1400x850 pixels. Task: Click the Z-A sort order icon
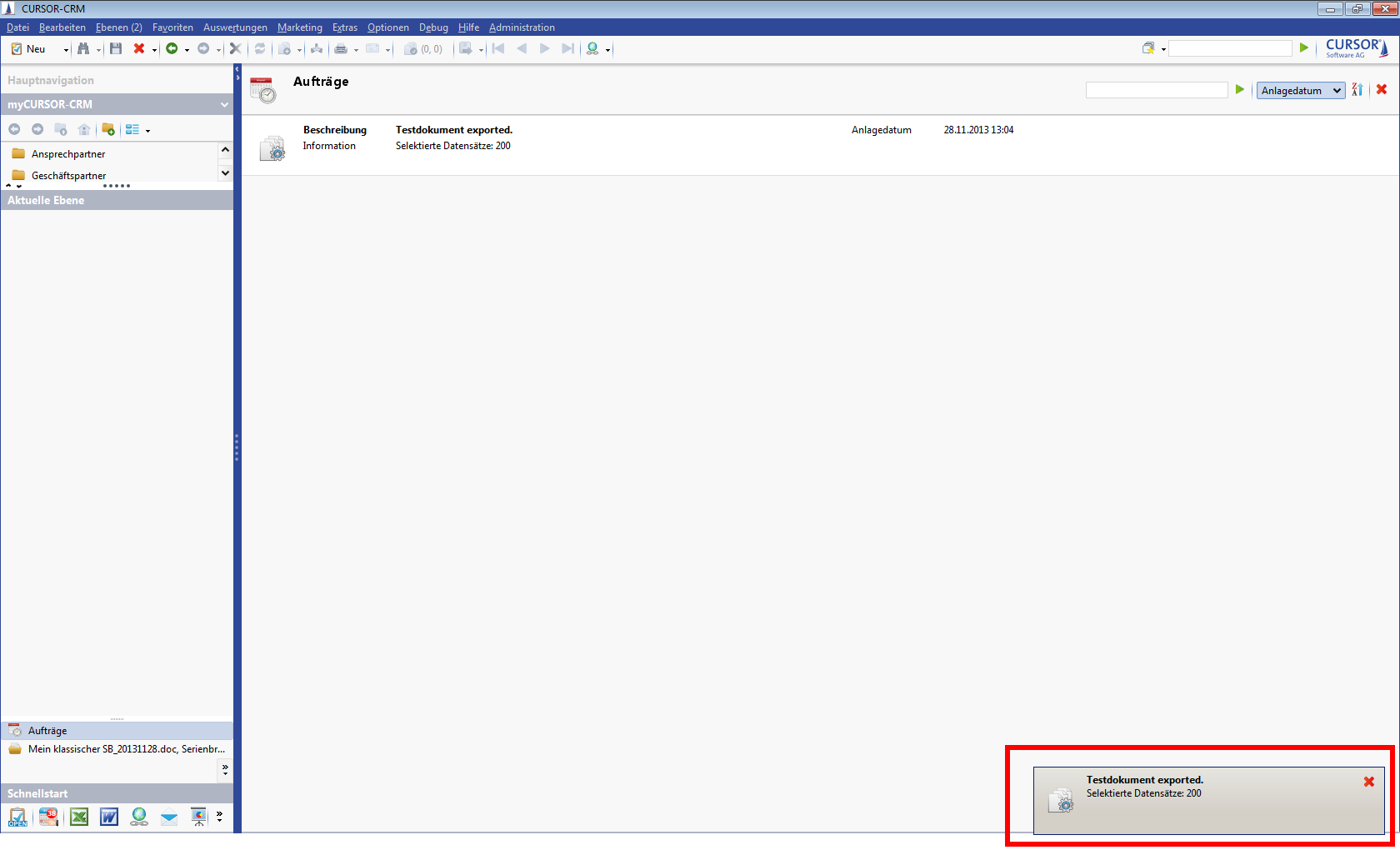(x=1357, y=90)
